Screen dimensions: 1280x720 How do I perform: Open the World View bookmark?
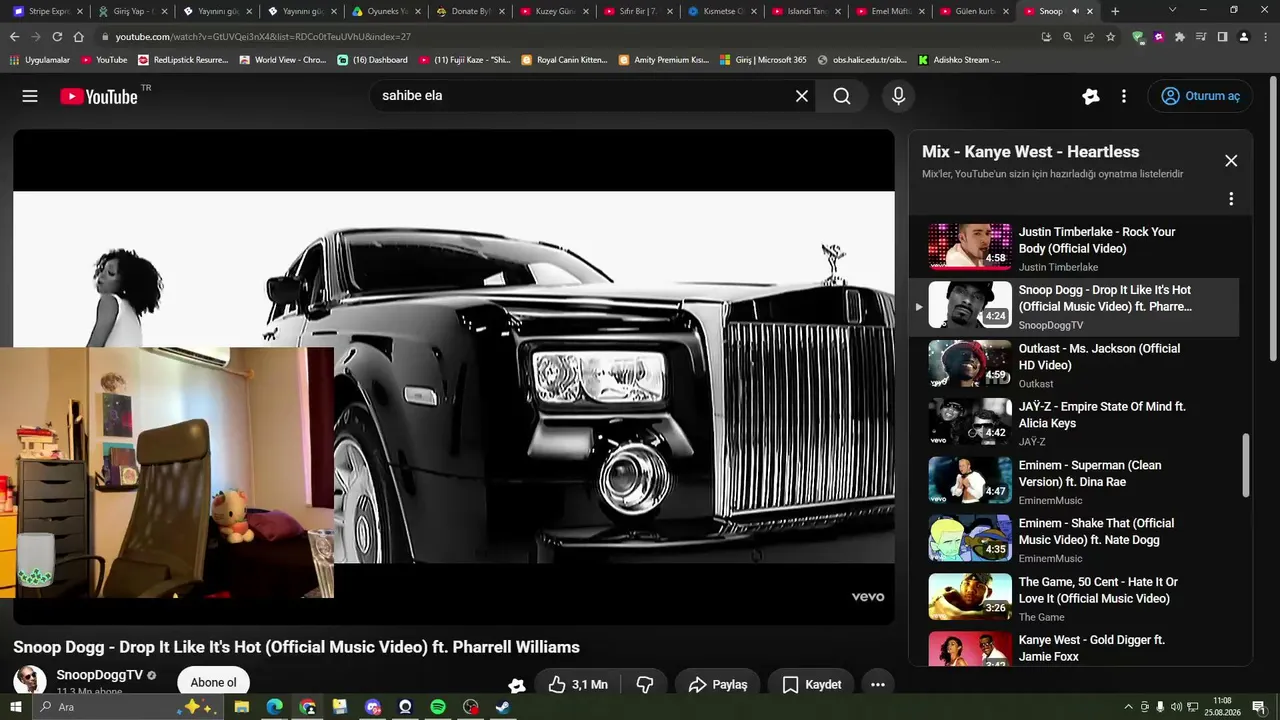click(x=283, y=60)
